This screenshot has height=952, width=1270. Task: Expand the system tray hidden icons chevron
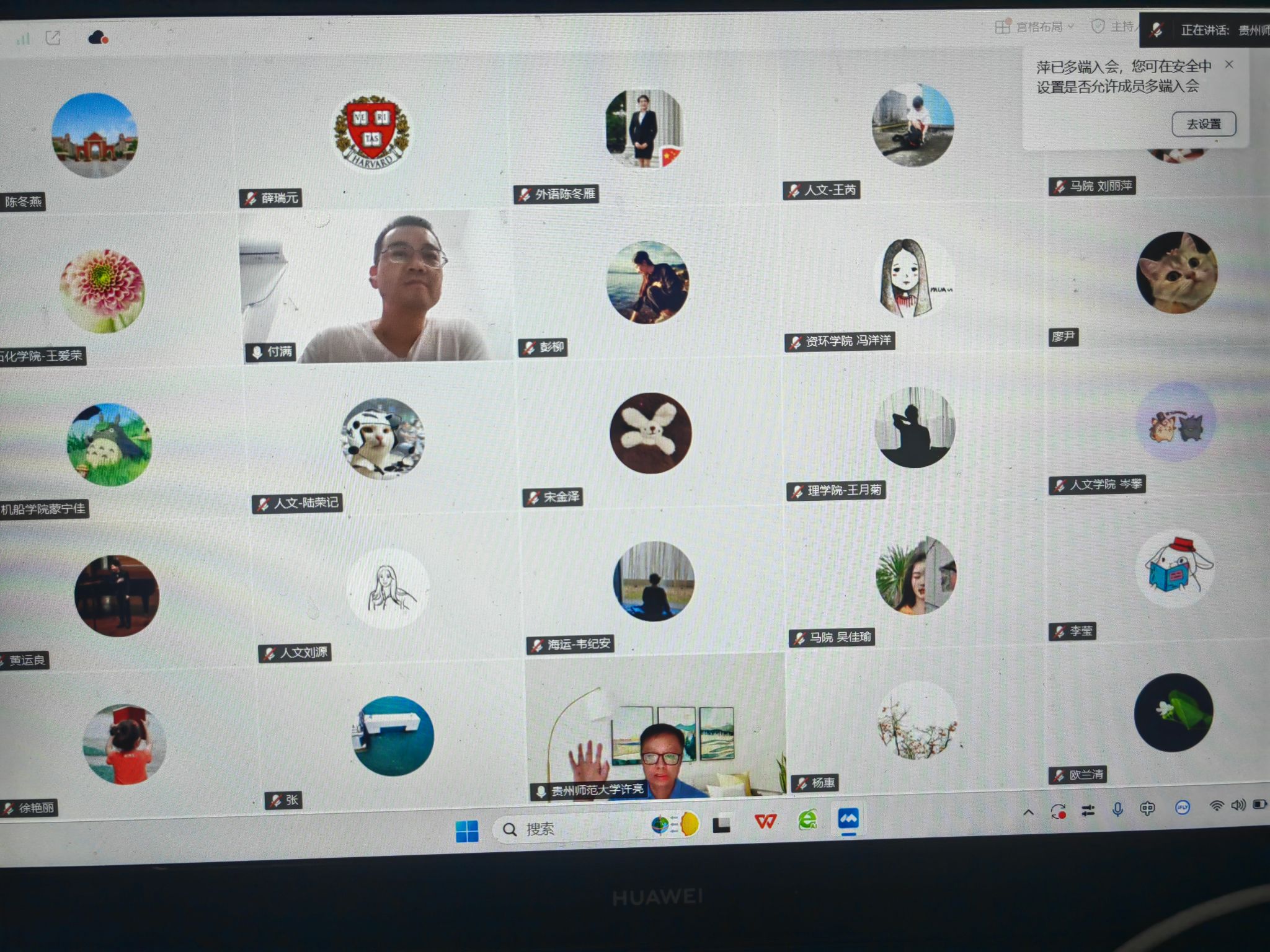pos(1028,812)
